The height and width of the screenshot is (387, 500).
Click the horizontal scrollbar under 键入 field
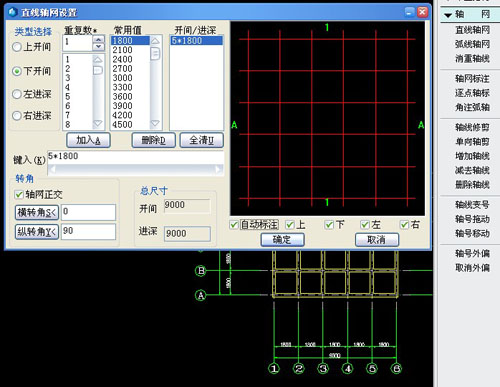click(136, 170)
